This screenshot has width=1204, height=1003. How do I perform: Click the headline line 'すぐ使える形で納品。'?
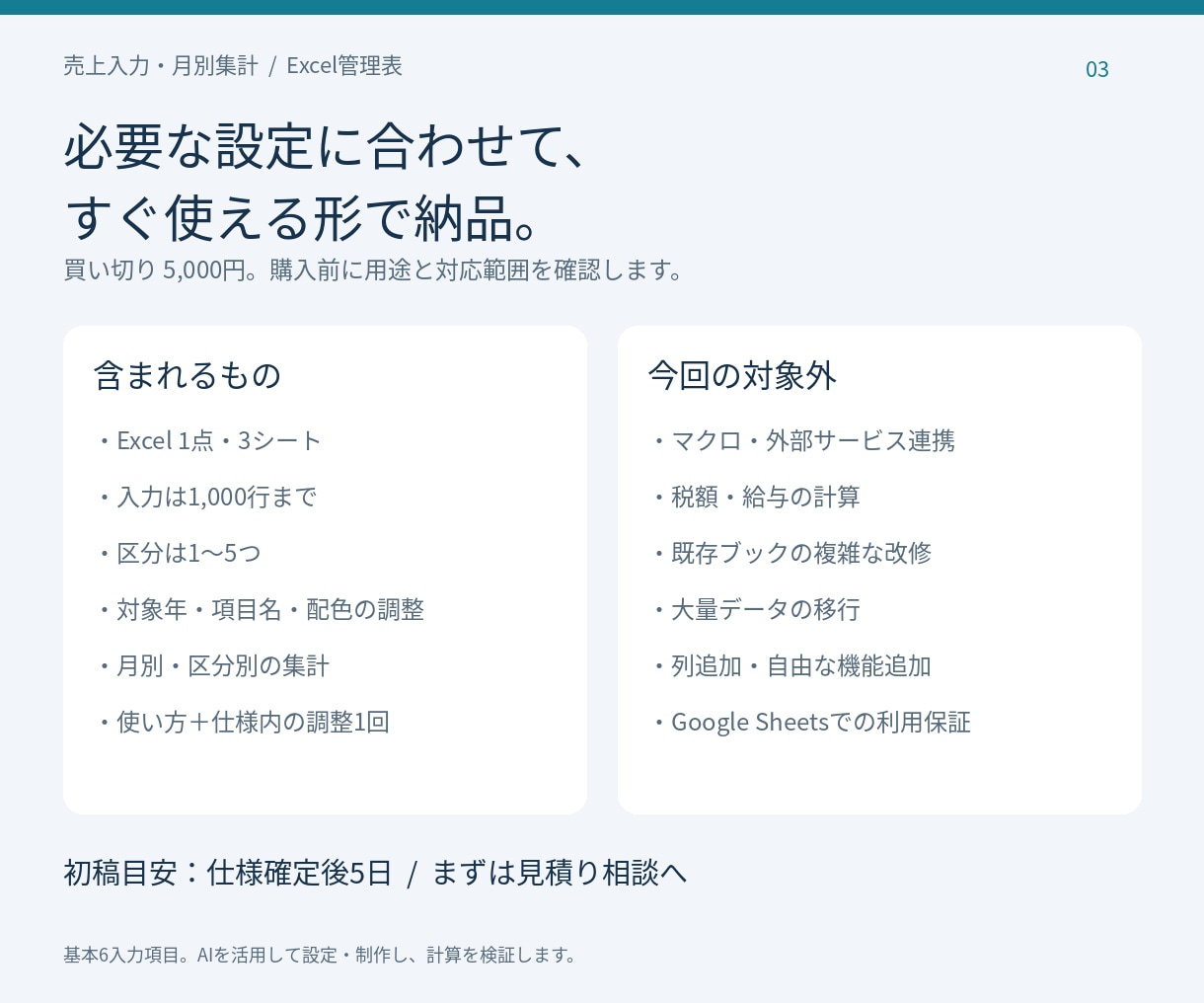(x=302, y=218)
